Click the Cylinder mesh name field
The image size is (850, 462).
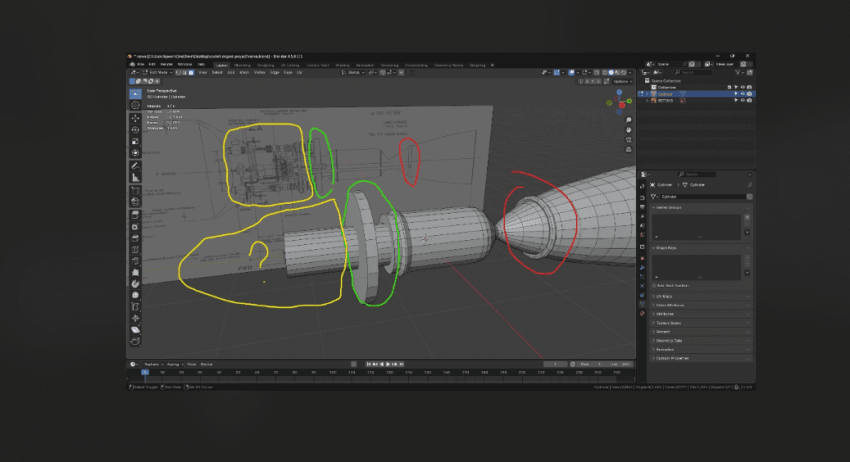pos(701,196)
